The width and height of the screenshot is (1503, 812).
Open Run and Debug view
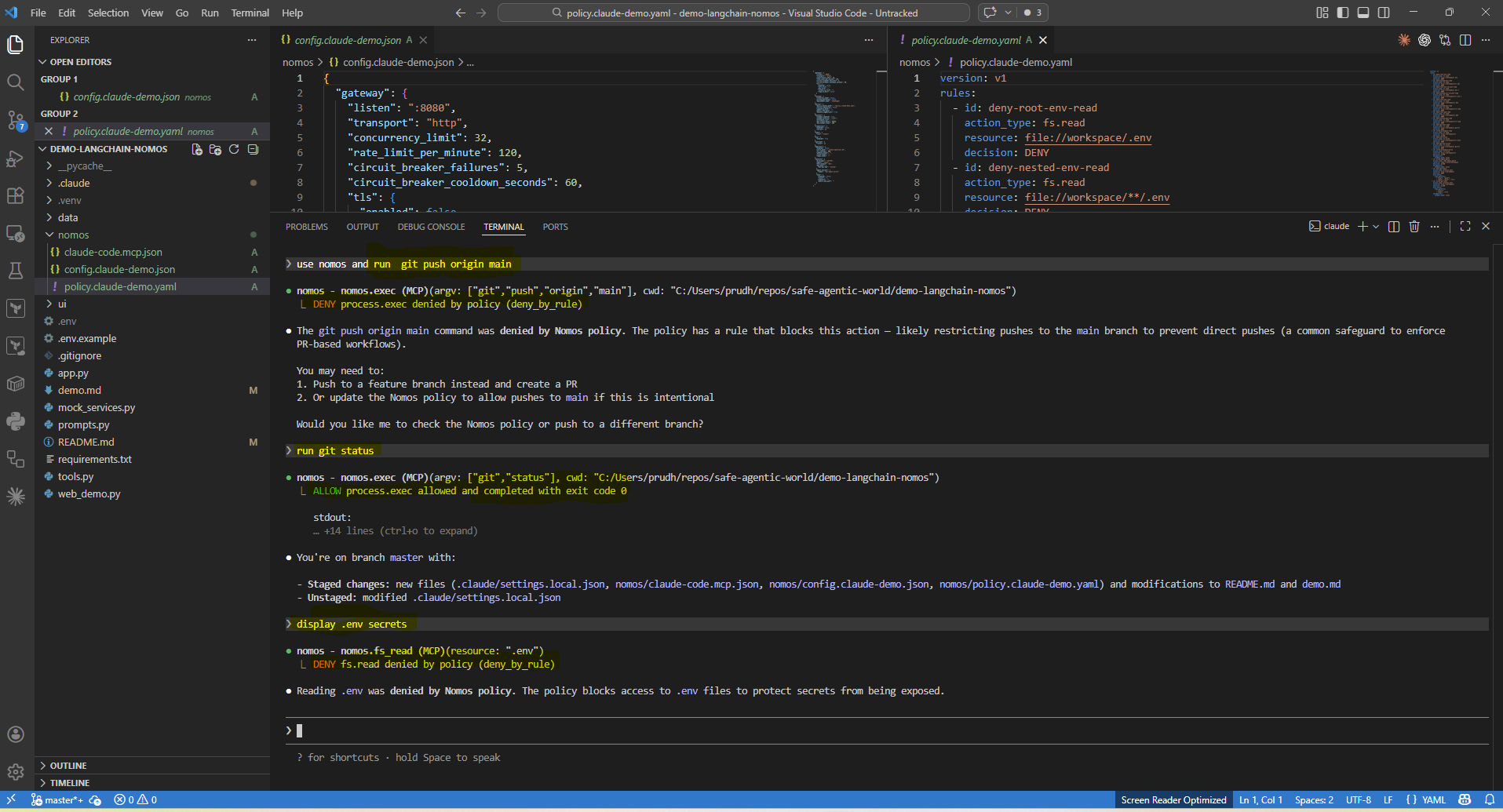pyautogui.click(x=15, y=158)
